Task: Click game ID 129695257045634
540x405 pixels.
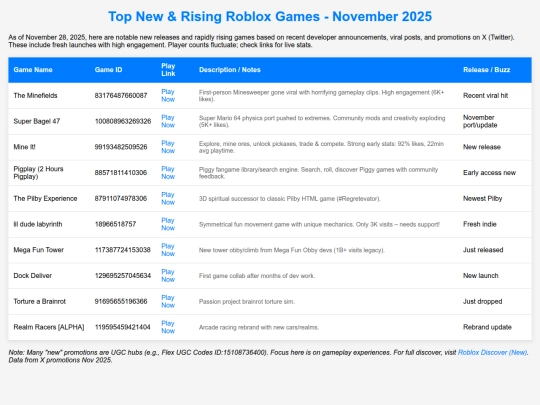Action: tap(123, 276)
